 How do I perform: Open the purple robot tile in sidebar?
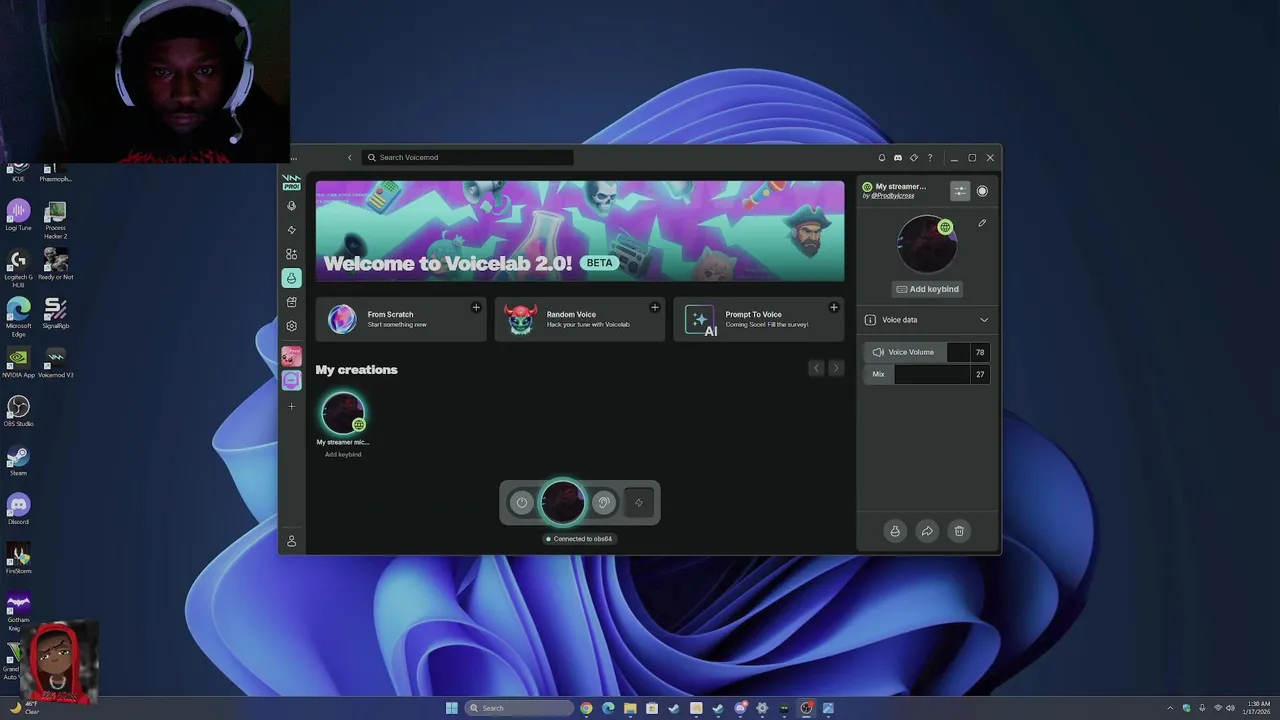(x=291, y=380)
